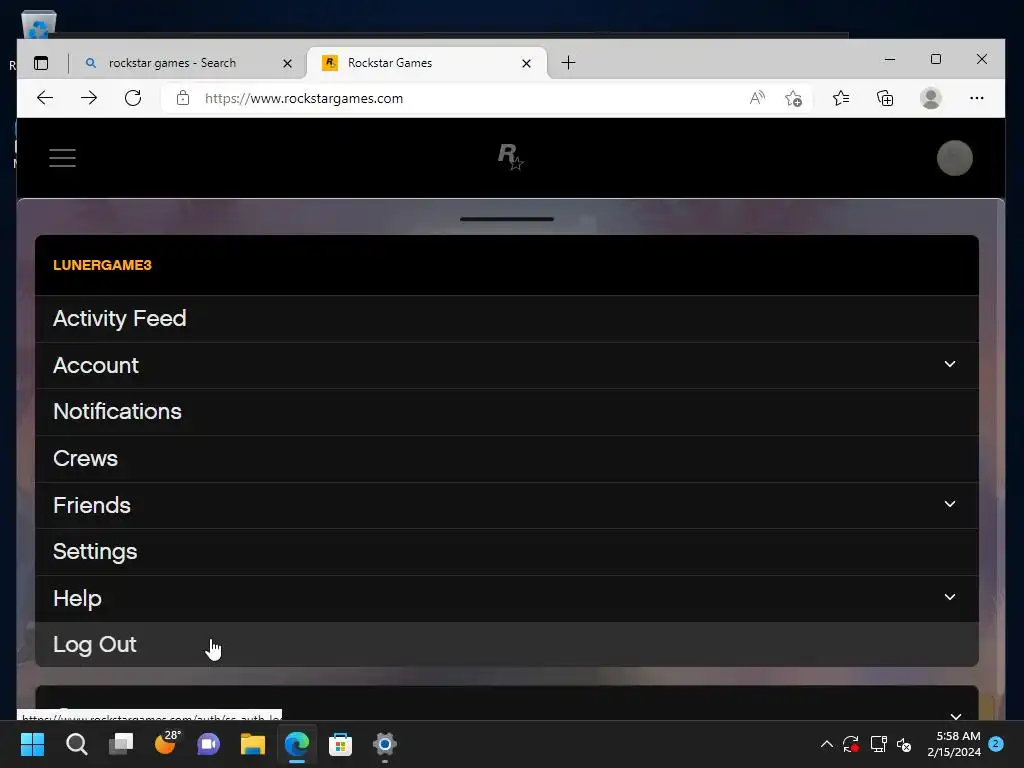Open the Favorites list
Image resolution: width=1024 pixels, height=768 pixels.
841,98
